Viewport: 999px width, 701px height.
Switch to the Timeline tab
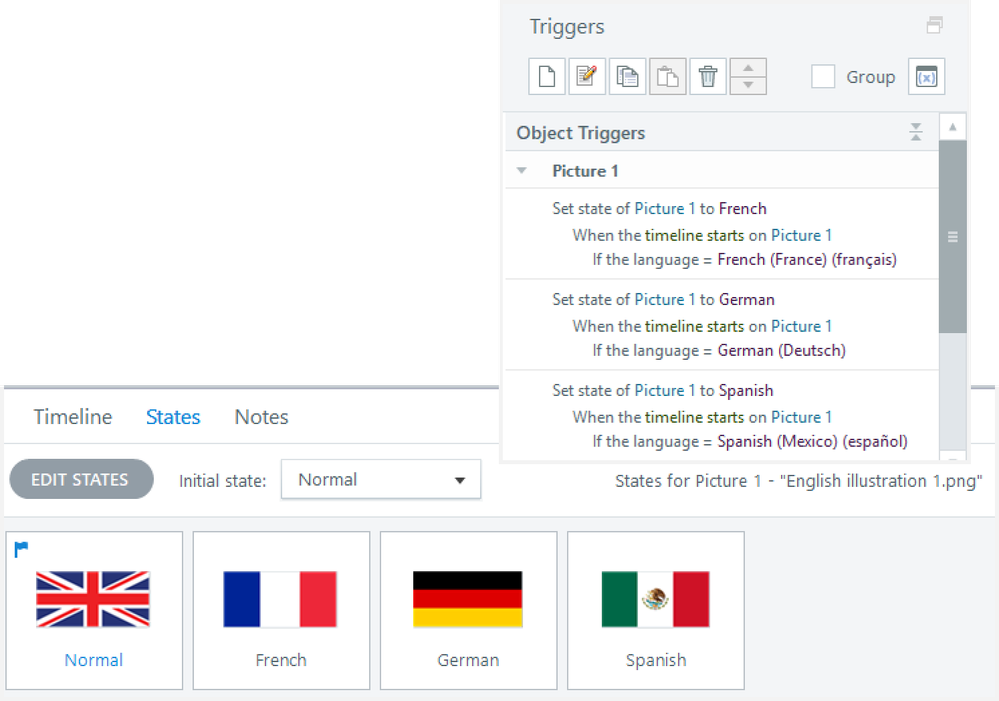(x=72, y=417)
